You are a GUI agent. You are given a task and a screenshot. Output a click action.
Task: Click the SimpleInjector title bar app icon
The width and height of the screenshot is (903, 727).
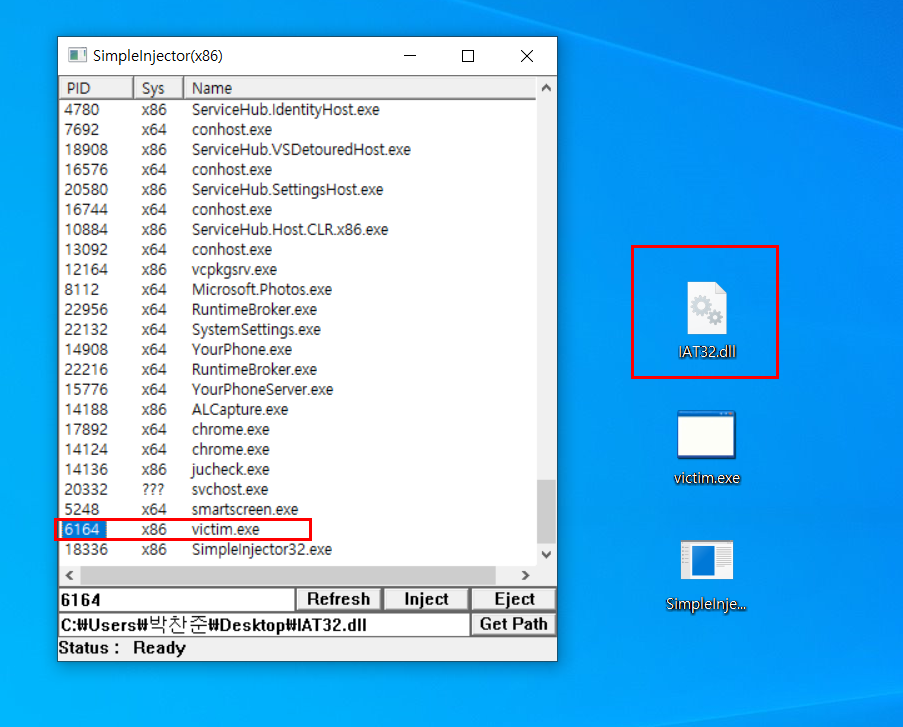(x=77, y=55)
